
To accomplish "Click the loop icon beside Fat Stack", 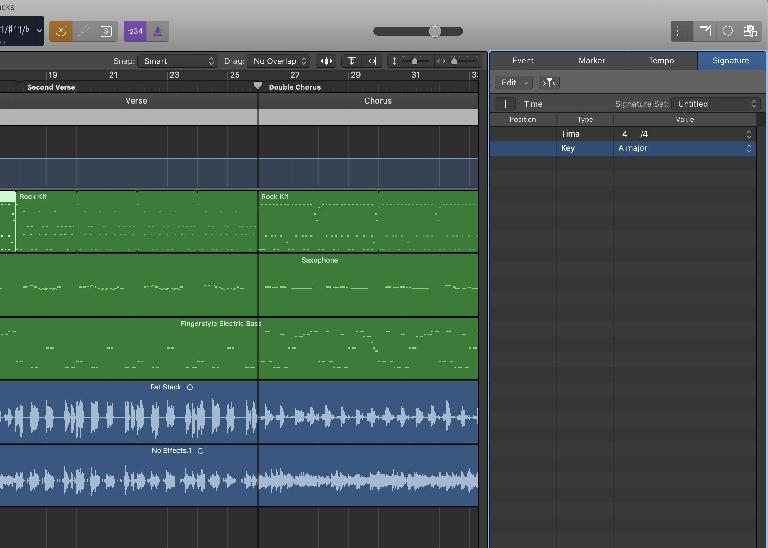I will [190, 387].
